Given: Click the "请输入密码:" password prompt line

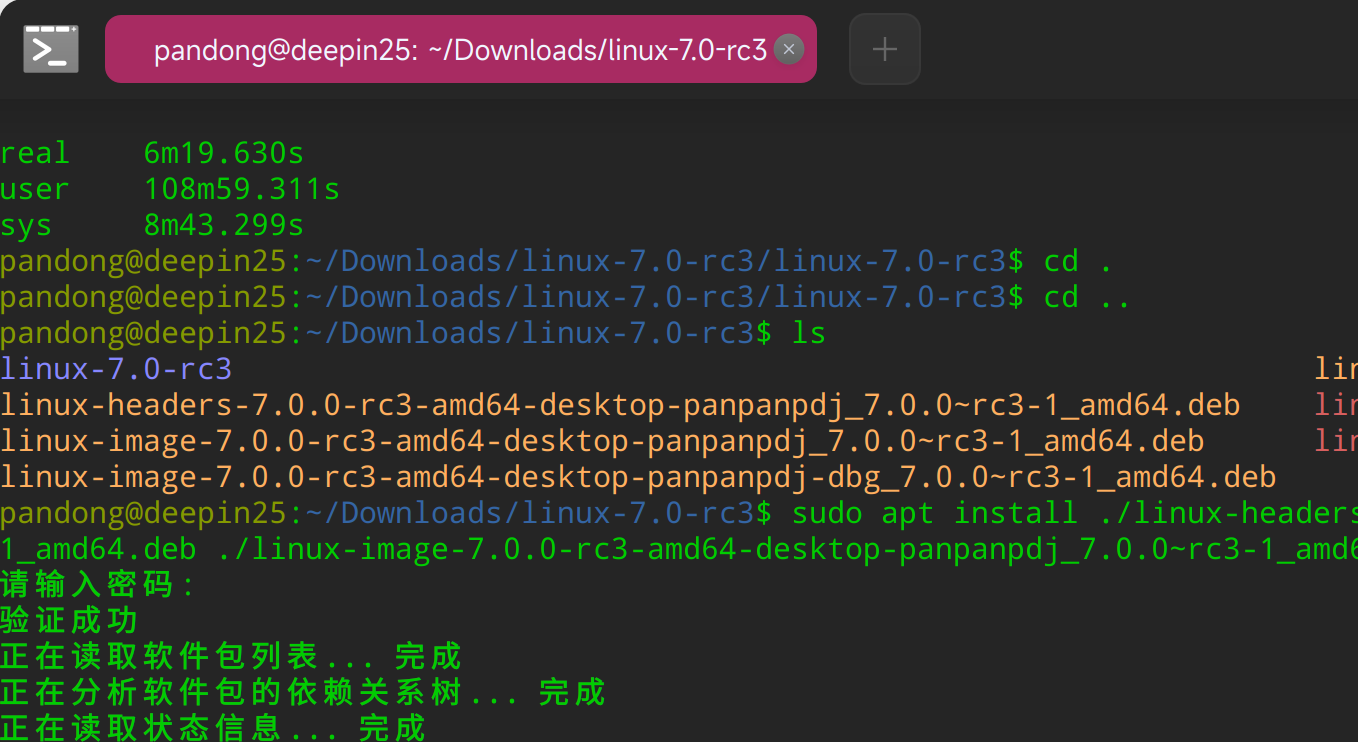Looking at the screenshot, I should pos(98,585).
